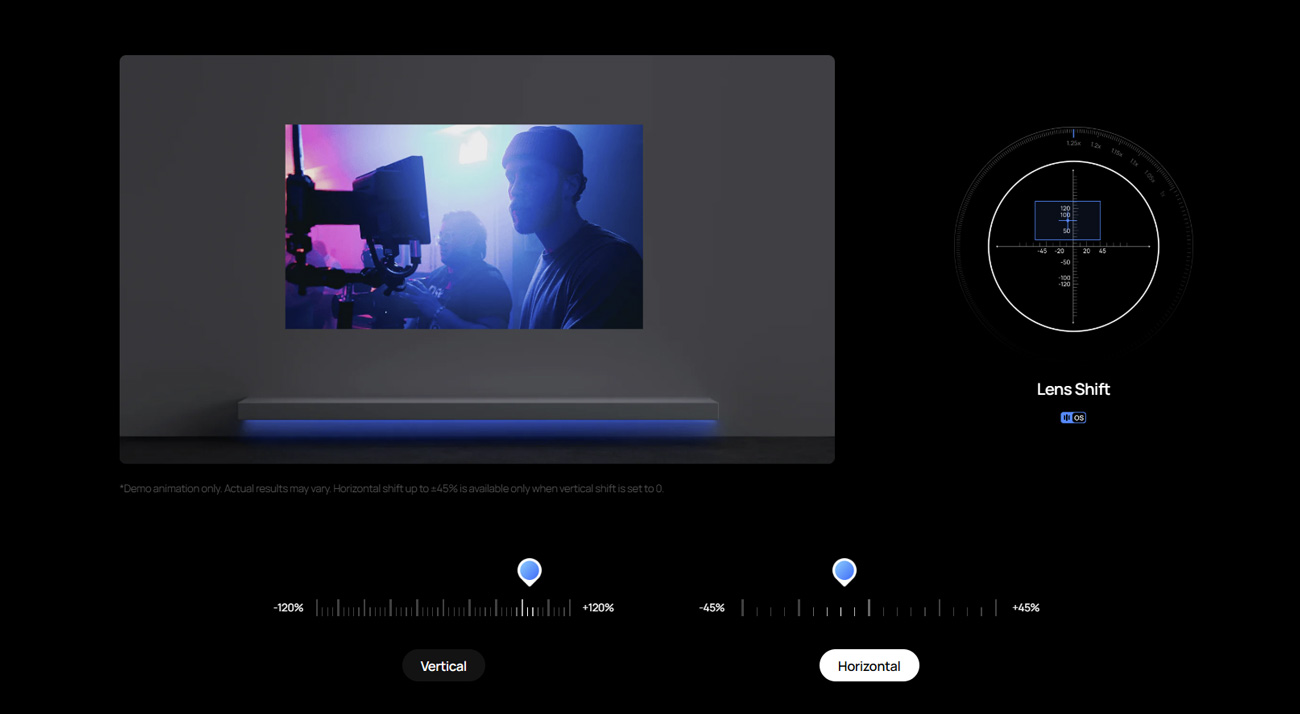Click the 1.25x zoom marker on the dial
The height and width of the screenshot is (714, 1300).
[x=1073, y=143]
